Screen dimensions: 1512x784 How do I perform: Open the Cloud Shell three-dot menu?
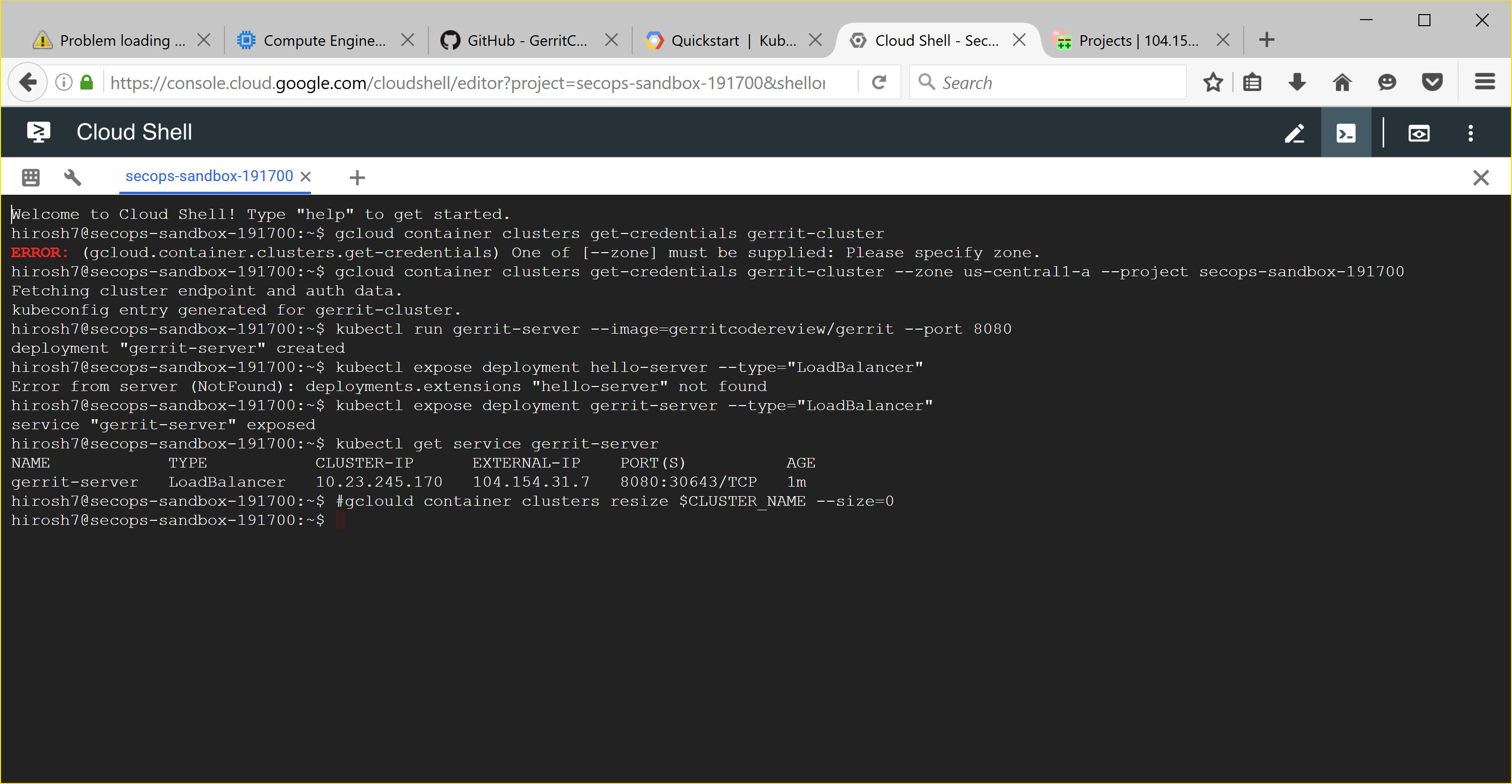point(1470,133)
